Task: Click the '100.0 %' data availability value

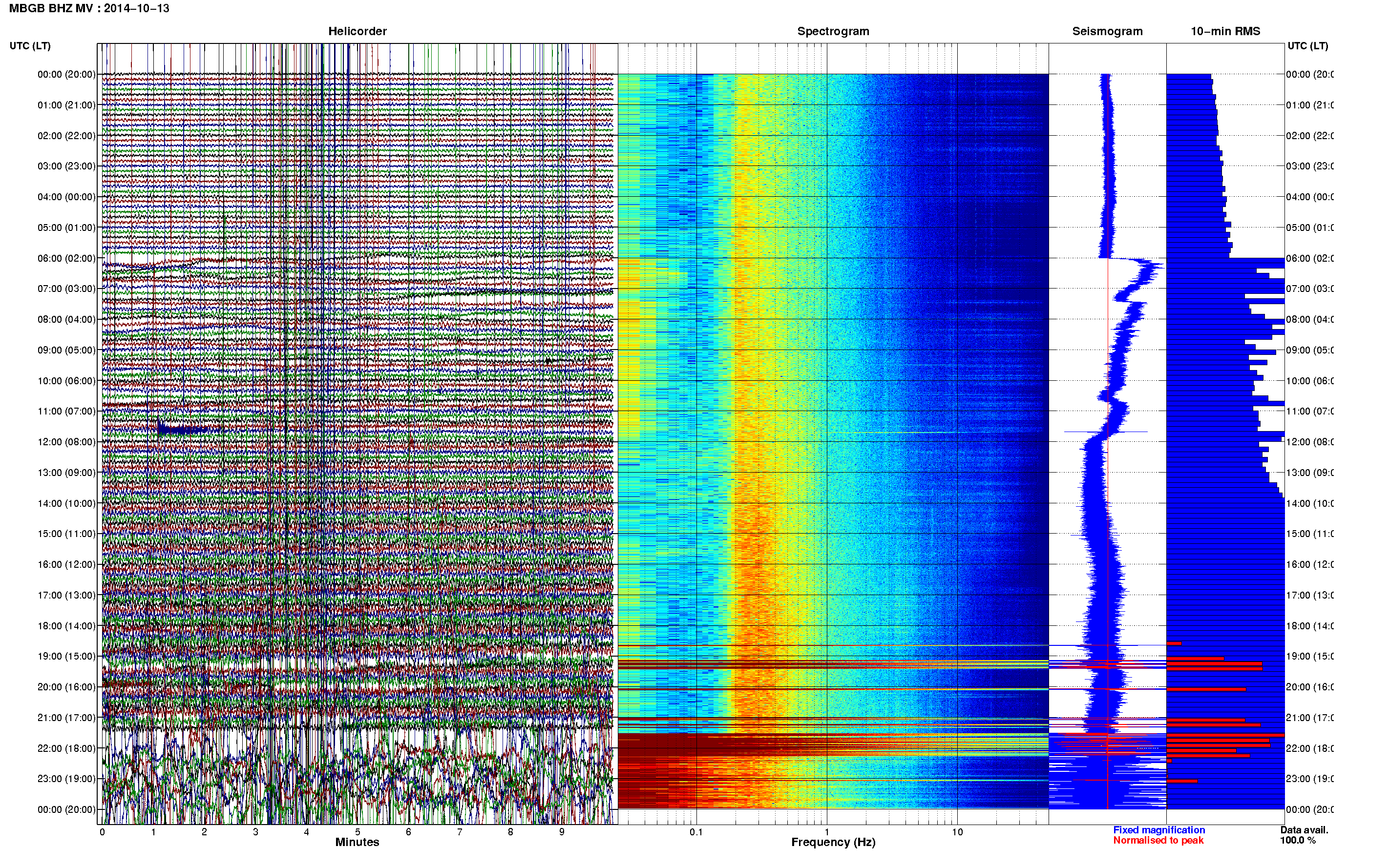Action: pos(1298,841)
